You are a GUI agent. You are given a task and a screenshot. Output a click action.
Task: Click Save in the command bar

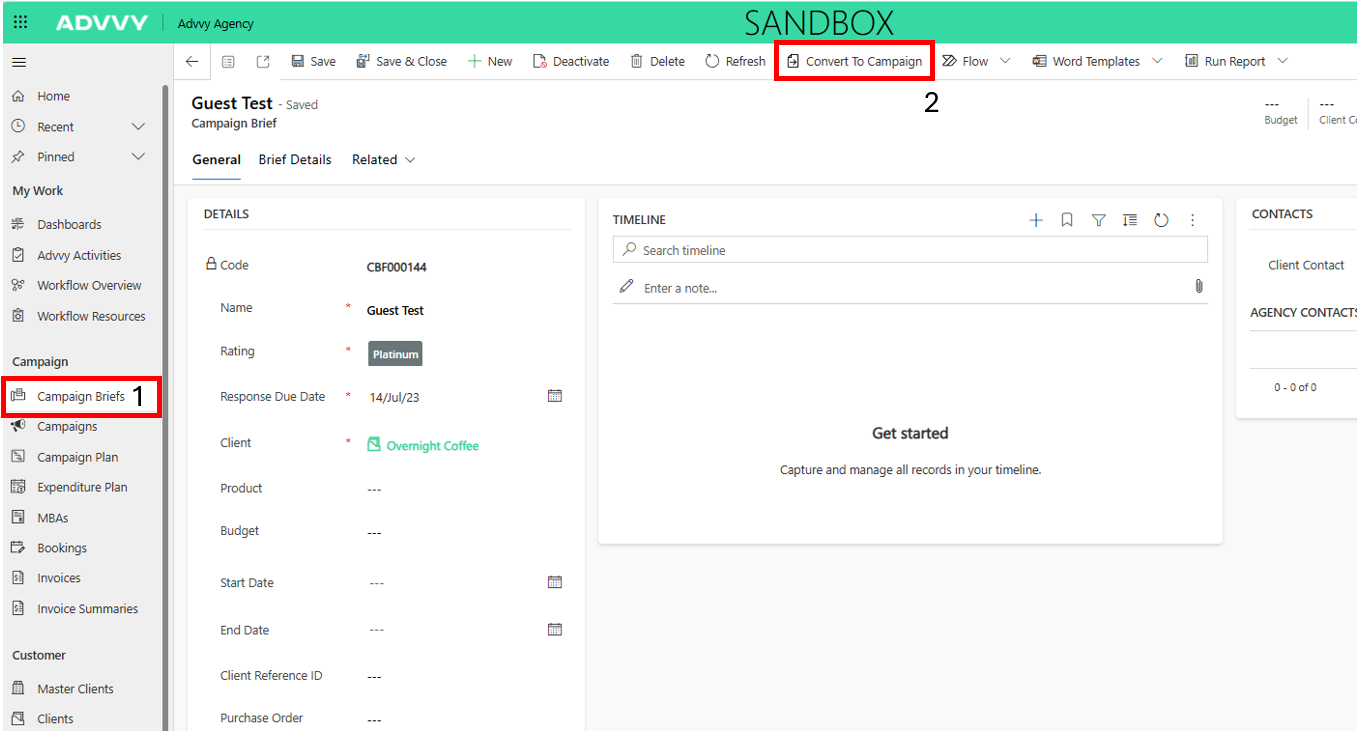(x=313, y=61)
